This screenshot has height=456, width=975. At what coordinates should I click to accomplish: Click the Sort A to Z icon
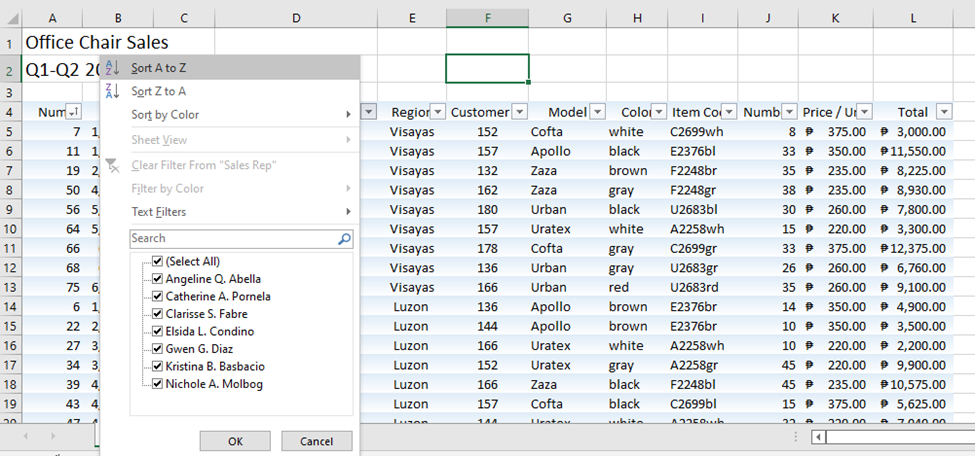[x=112, y=68]
